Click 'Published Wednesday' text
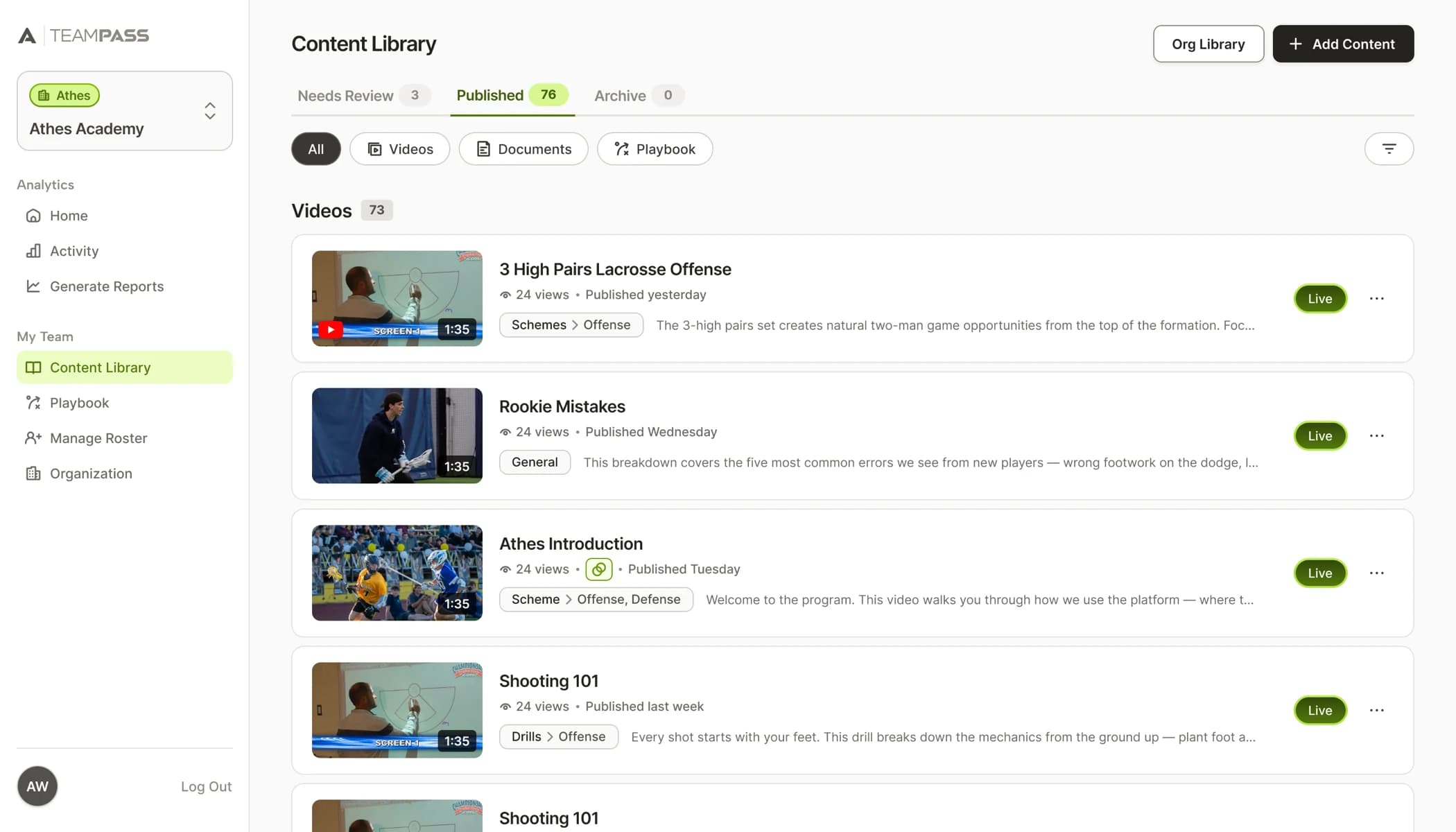The width and height of the screenshot is (1456, 832). point(651,432)
